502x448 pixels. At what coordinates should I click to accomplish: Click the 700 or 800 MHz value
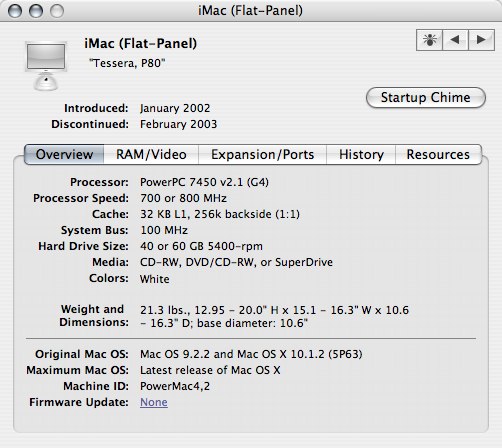(183, 198)
